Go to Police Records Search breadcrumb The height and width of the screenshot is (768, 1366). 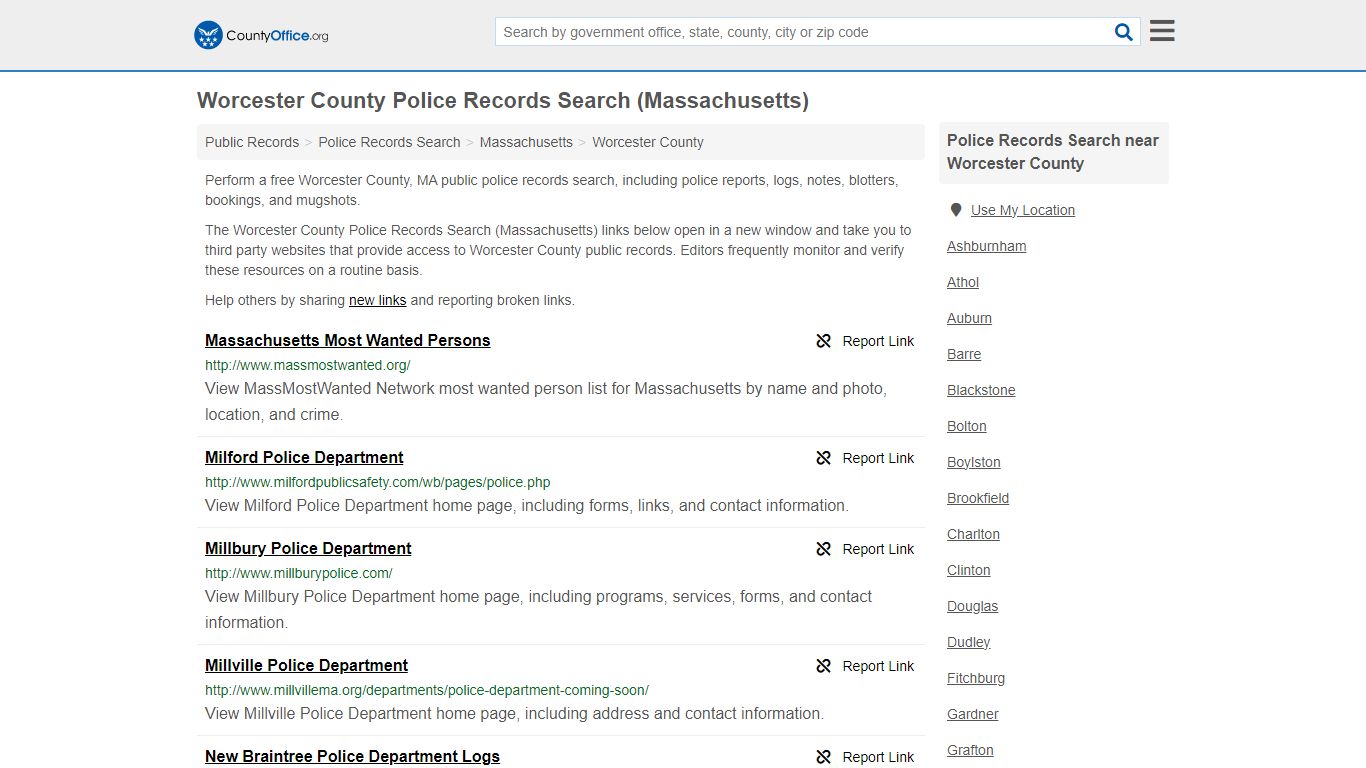click(389, 142)
